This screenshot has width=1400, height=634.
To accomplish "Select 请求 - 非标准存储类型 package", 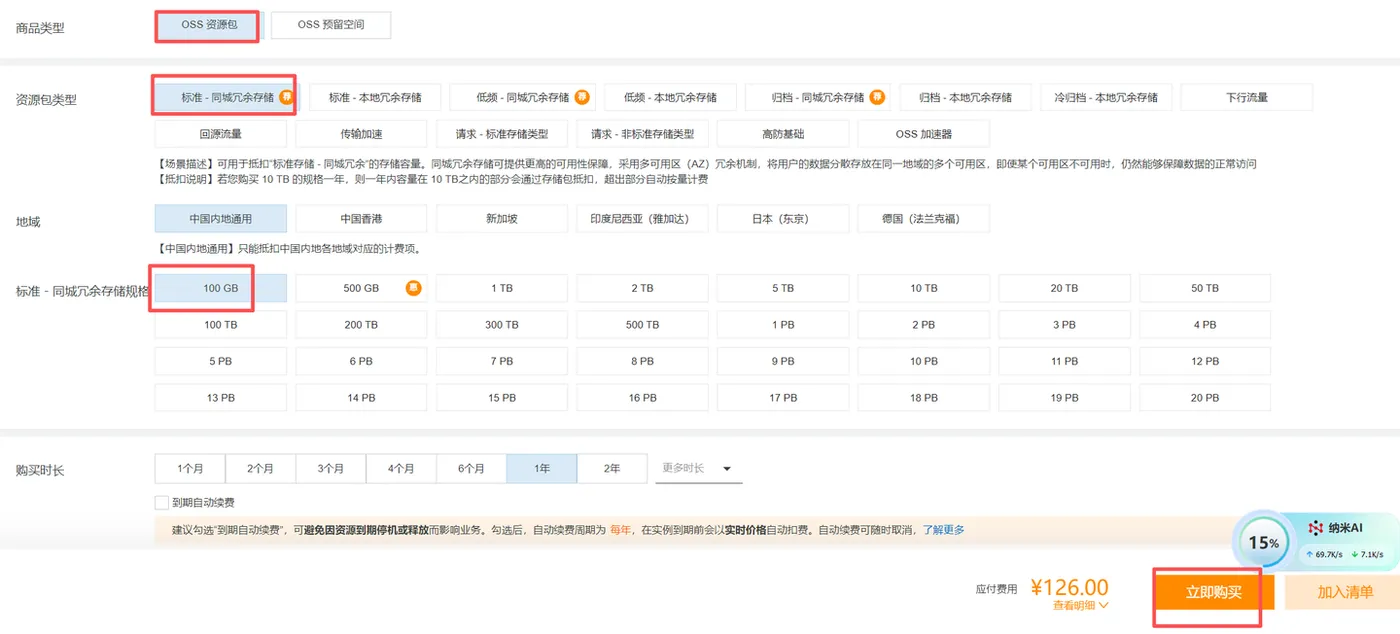I will (642, 133).
